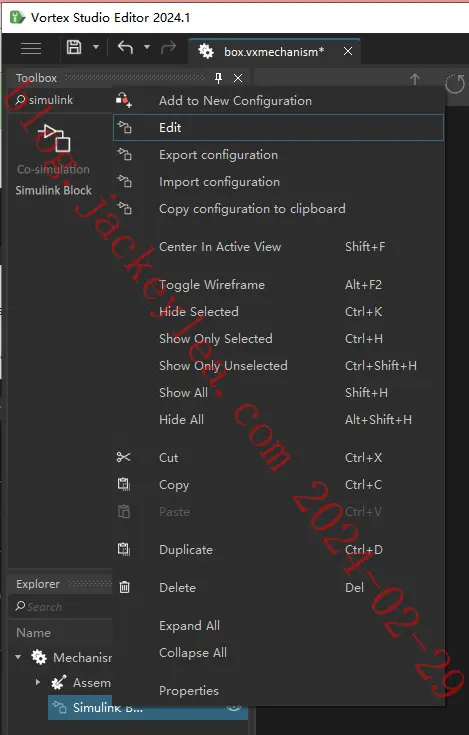Click the Add to New Configuration icon
Screen dimensions: 469x735
124,100
